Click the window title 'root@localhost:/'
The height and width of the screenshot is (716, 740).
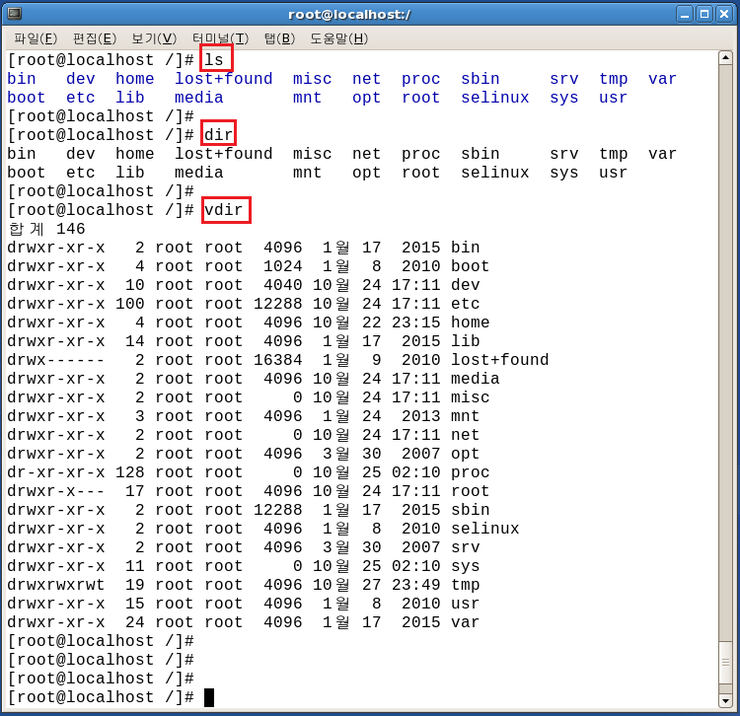349,15
